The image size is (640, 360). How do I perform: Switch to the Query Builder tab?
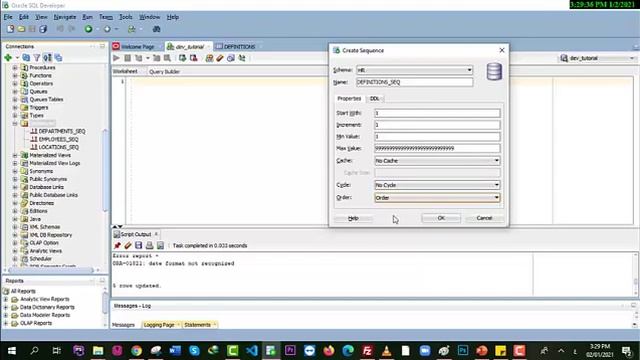pos(164,71)
